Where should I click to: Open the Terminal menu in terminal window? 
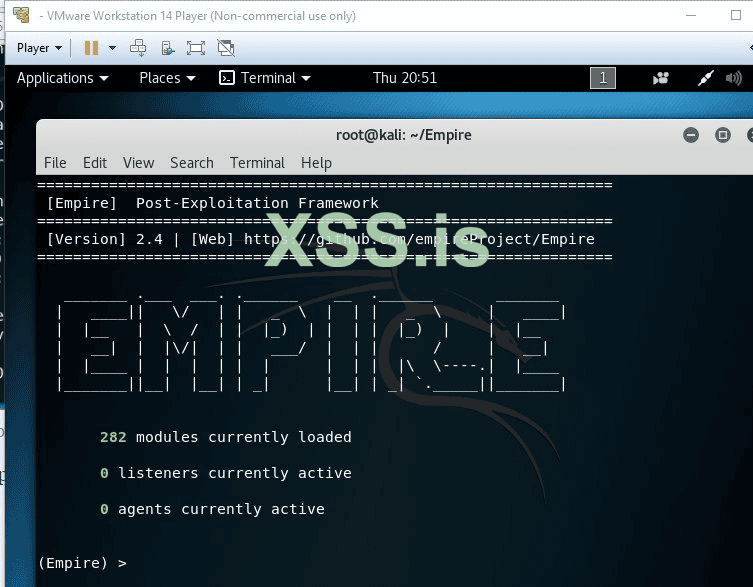257,163
